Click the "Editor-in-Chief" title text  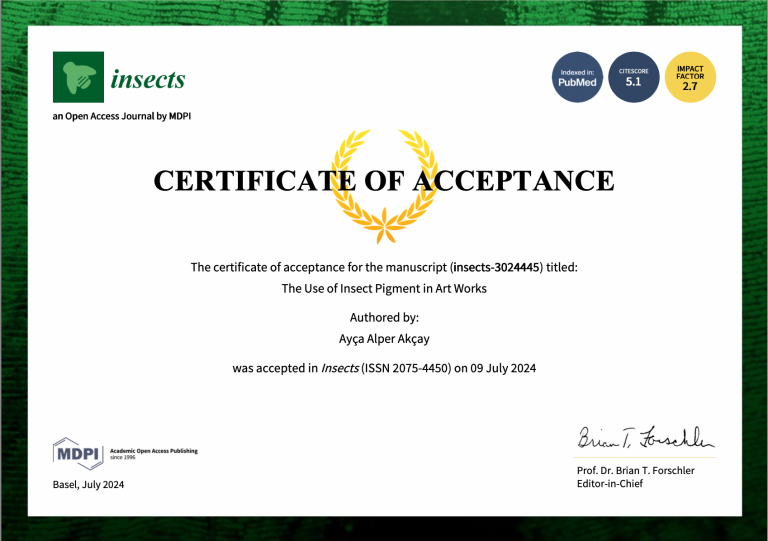coord(610,484)
